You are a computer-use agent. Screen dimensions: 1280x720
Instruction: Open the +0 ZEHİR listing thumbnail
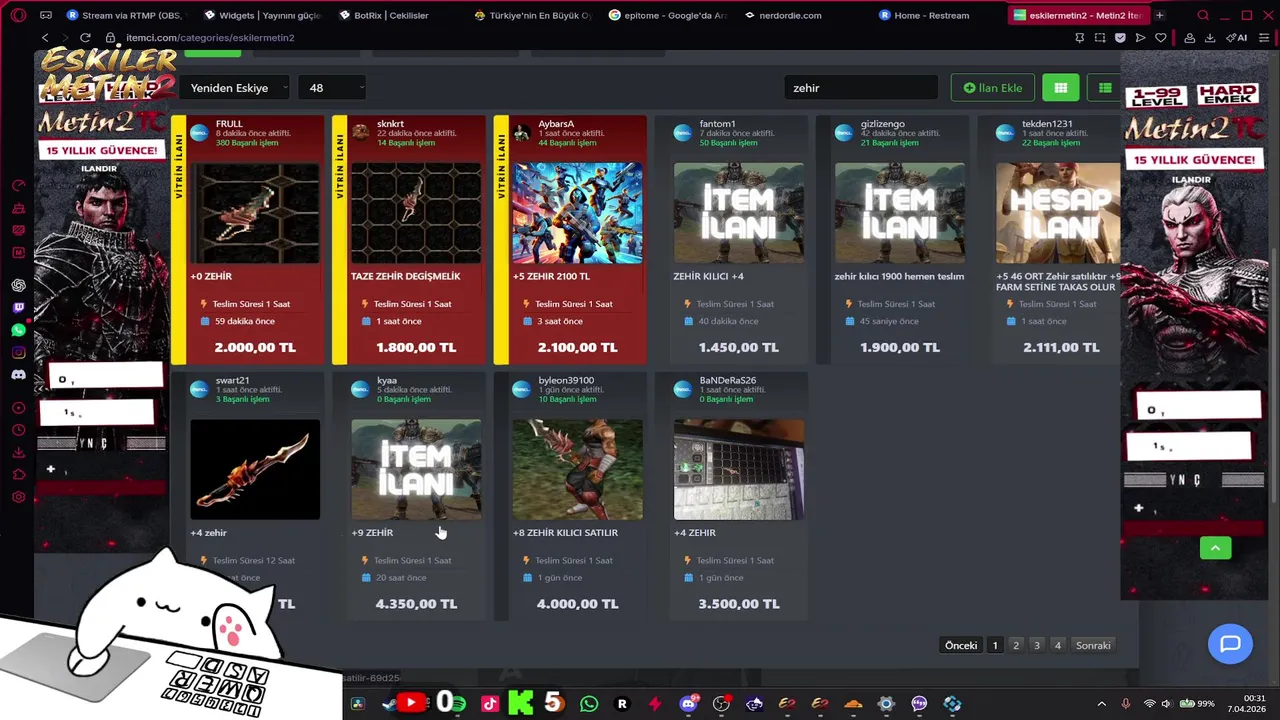pos(255,213)
